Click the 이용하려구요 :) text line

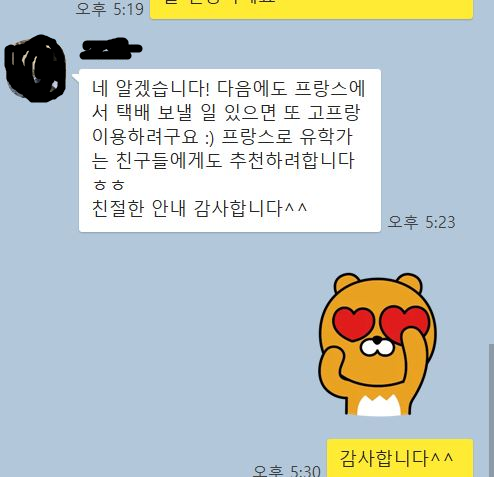[222, 137]
